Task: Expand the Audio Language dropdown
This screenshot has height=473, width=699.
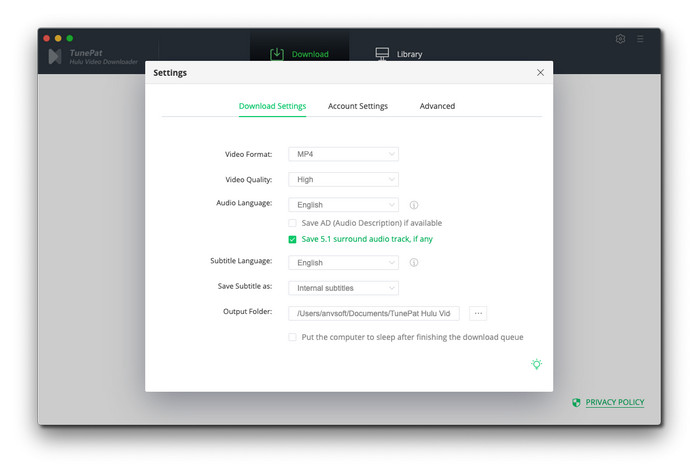Action: click(x=343, y=205)
